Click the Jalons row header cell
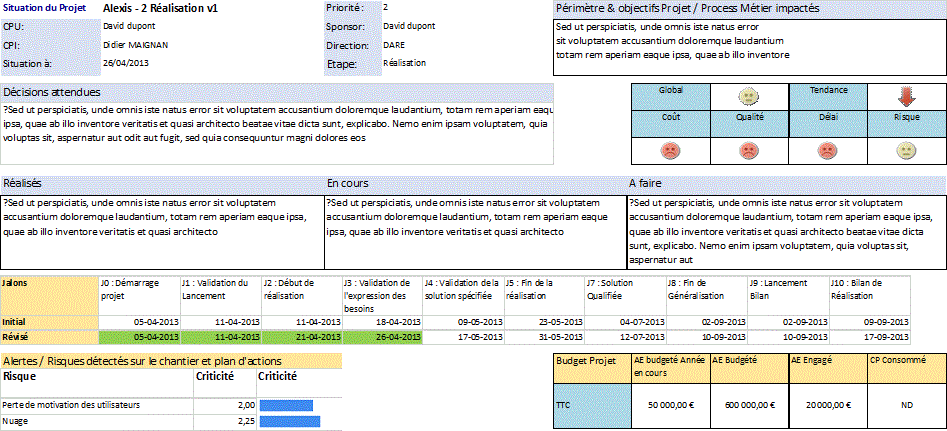 (50, 295)
